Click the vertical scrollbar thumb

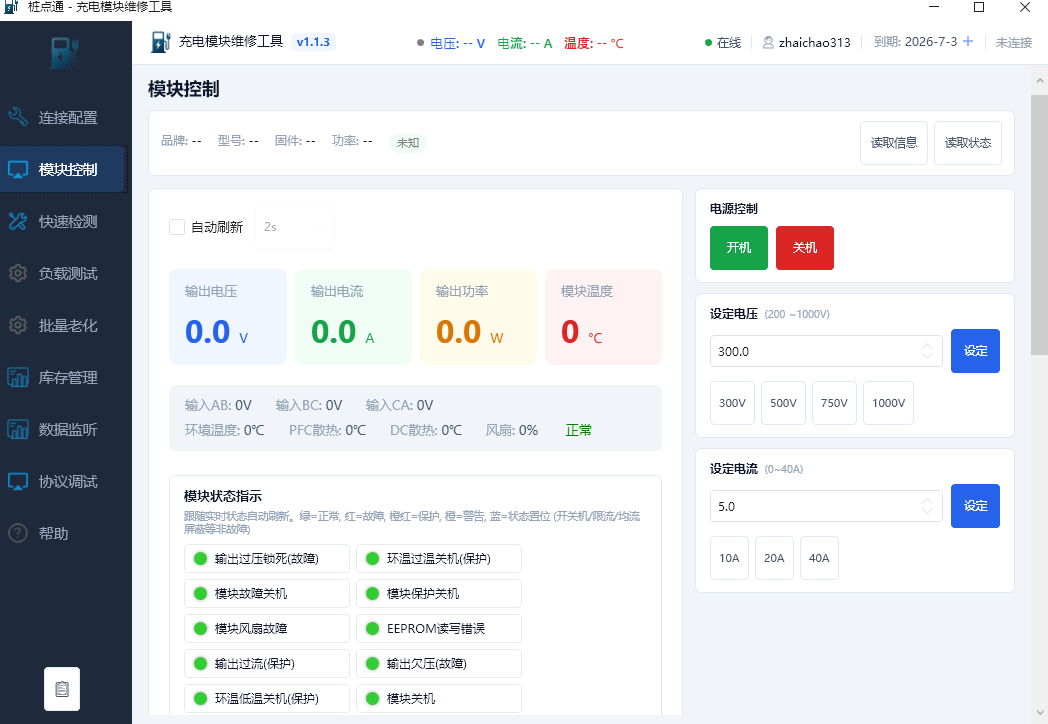[x=1039, y=225]
